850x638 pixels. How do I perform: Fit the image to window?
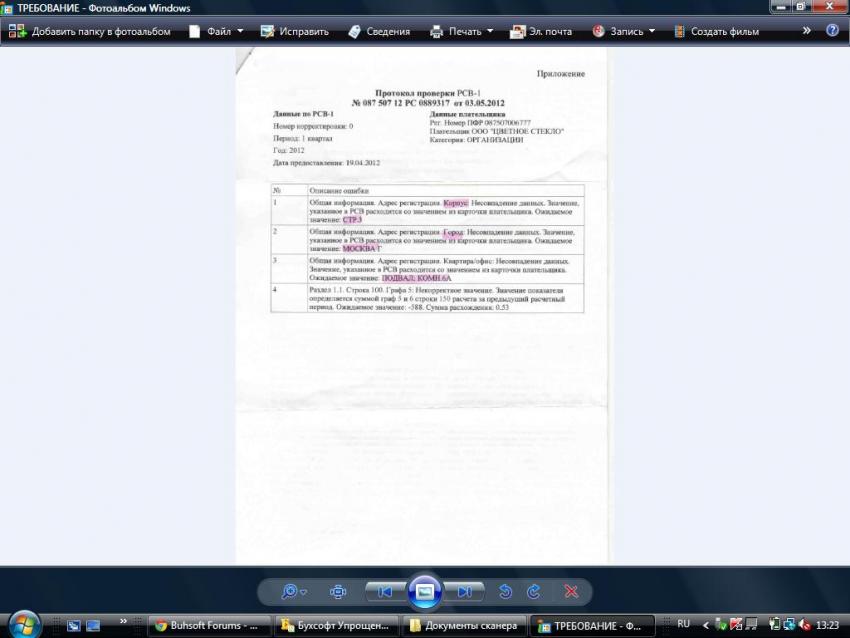click(338, 591)
